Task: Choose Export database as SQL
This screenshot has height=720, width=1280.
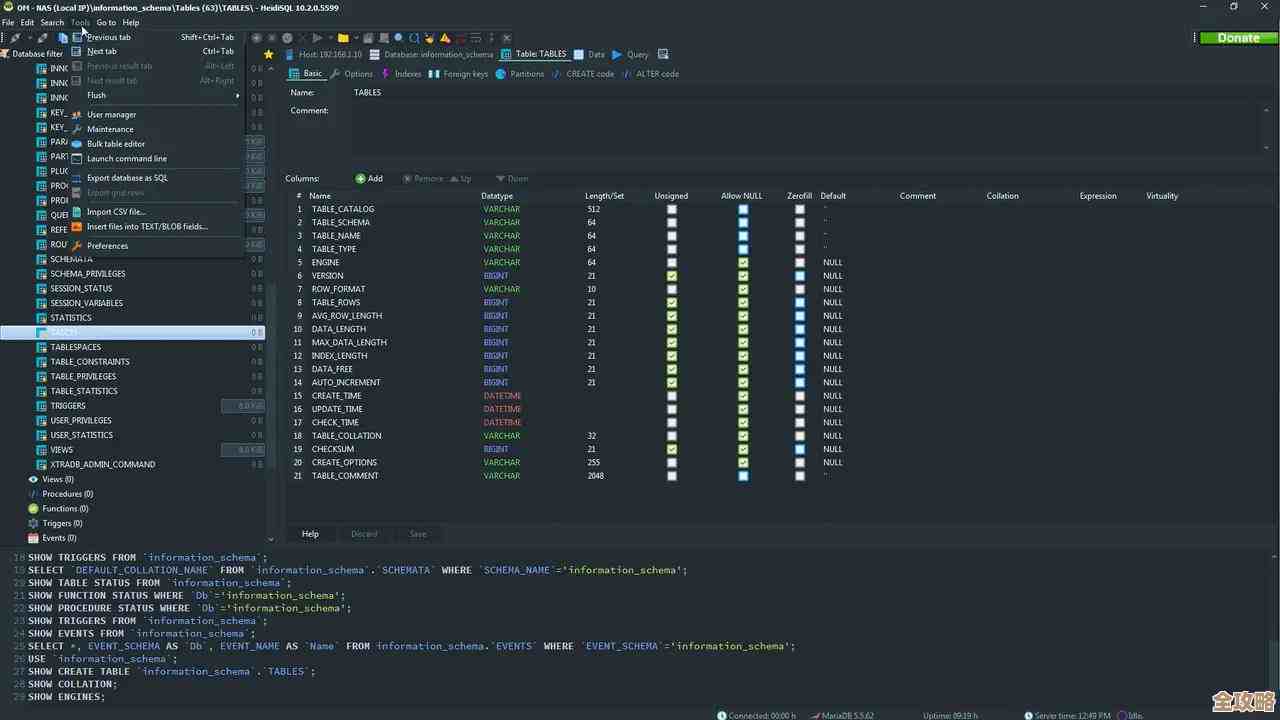Action: tap(127, 178)
